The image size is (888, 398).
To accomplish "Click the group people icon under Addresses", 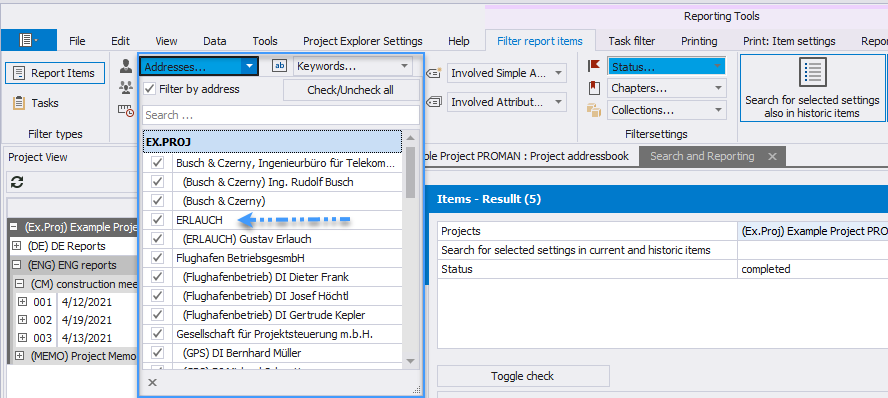I will click(x=126, y=87).
